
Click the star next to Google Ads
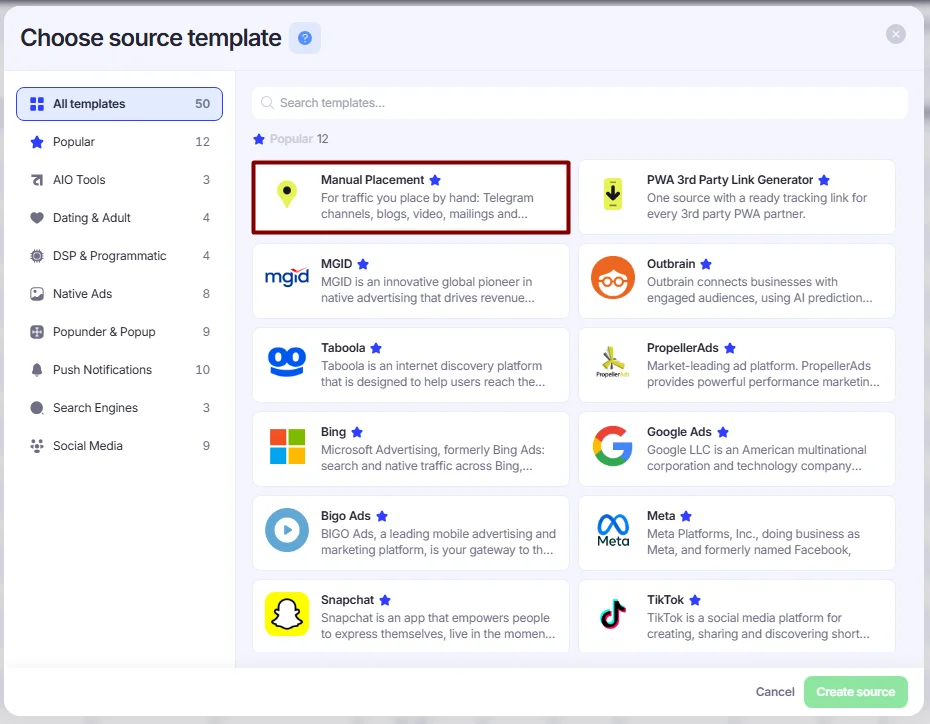click(x=722, y=432)
